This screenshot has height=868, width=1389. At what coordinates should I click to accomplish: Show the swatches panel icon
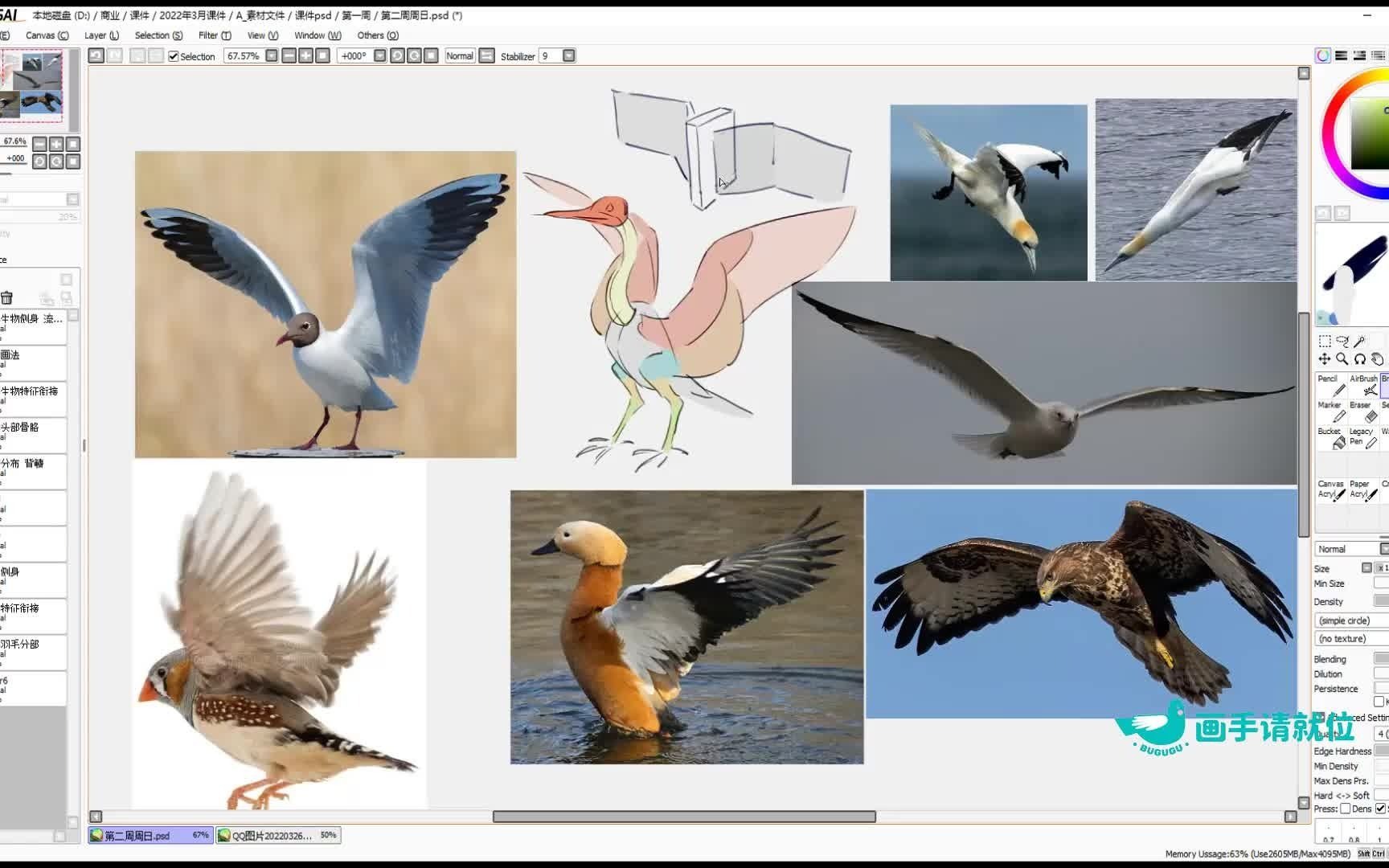[1379, 55]
